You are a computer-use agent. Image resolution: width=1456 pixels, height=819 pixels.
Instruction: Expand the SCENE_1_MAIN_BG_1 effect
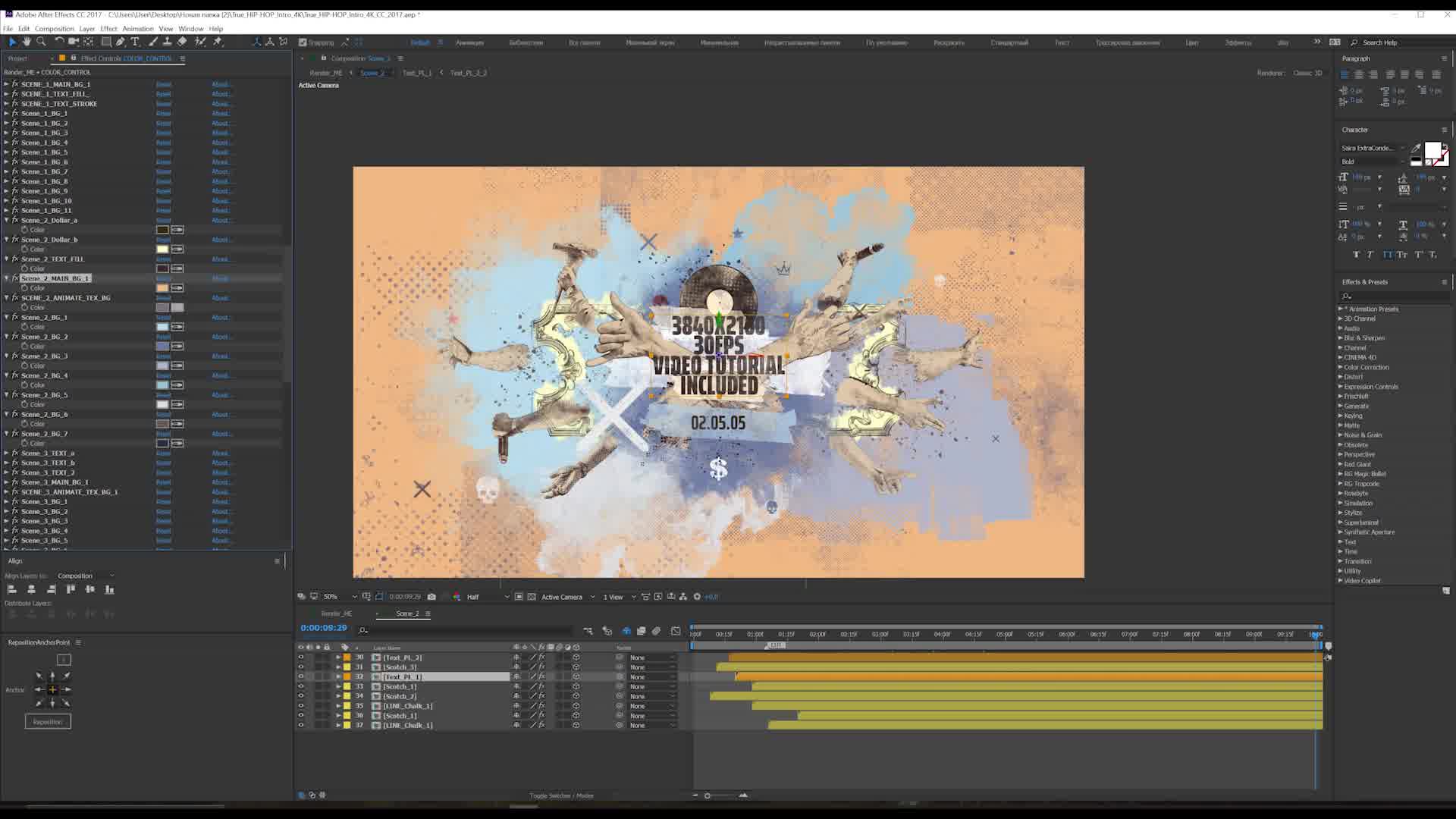coord(6,84)
